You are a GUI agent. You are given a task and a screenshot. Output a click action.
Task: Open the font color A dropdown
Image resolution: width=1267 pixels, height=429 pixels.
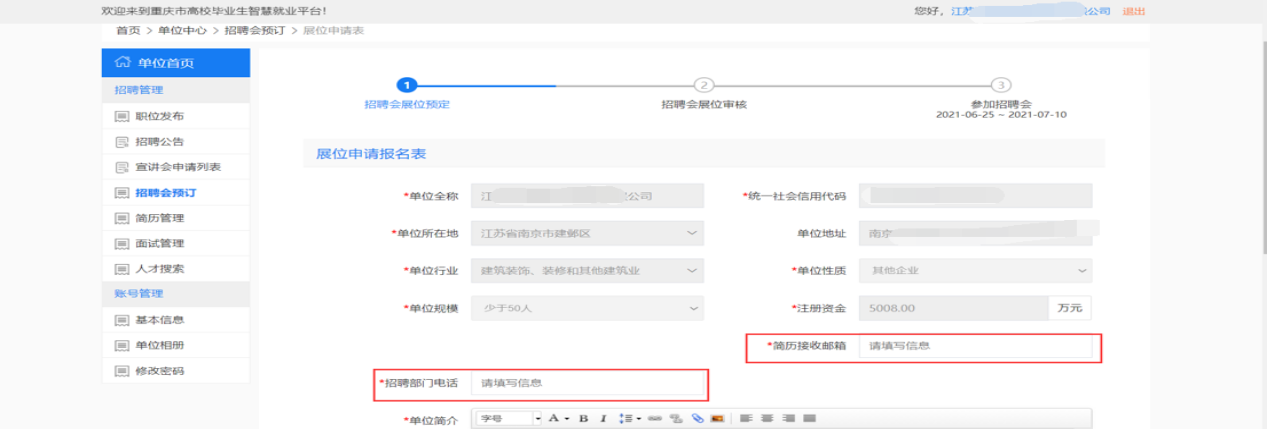coord(556,418)
